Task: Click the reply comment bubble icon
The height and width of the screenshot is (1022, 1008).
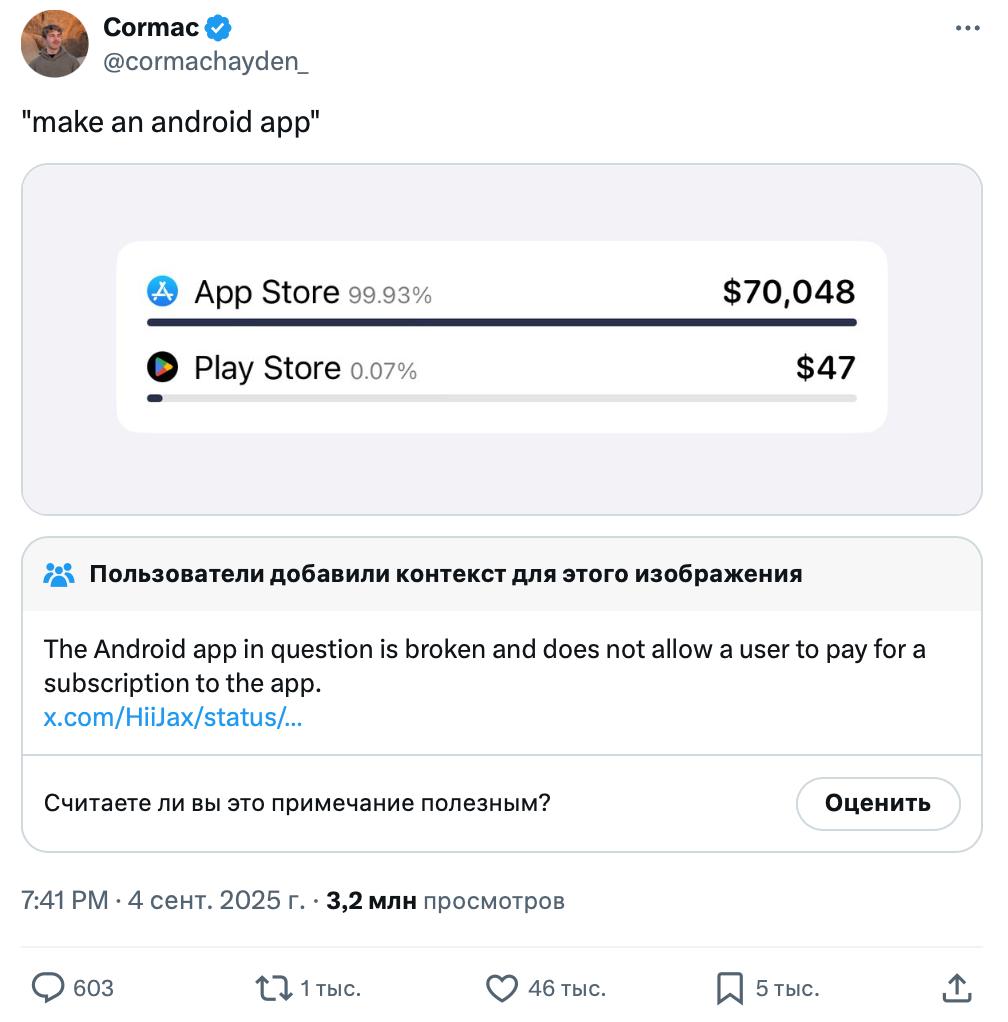Action: 48,988
